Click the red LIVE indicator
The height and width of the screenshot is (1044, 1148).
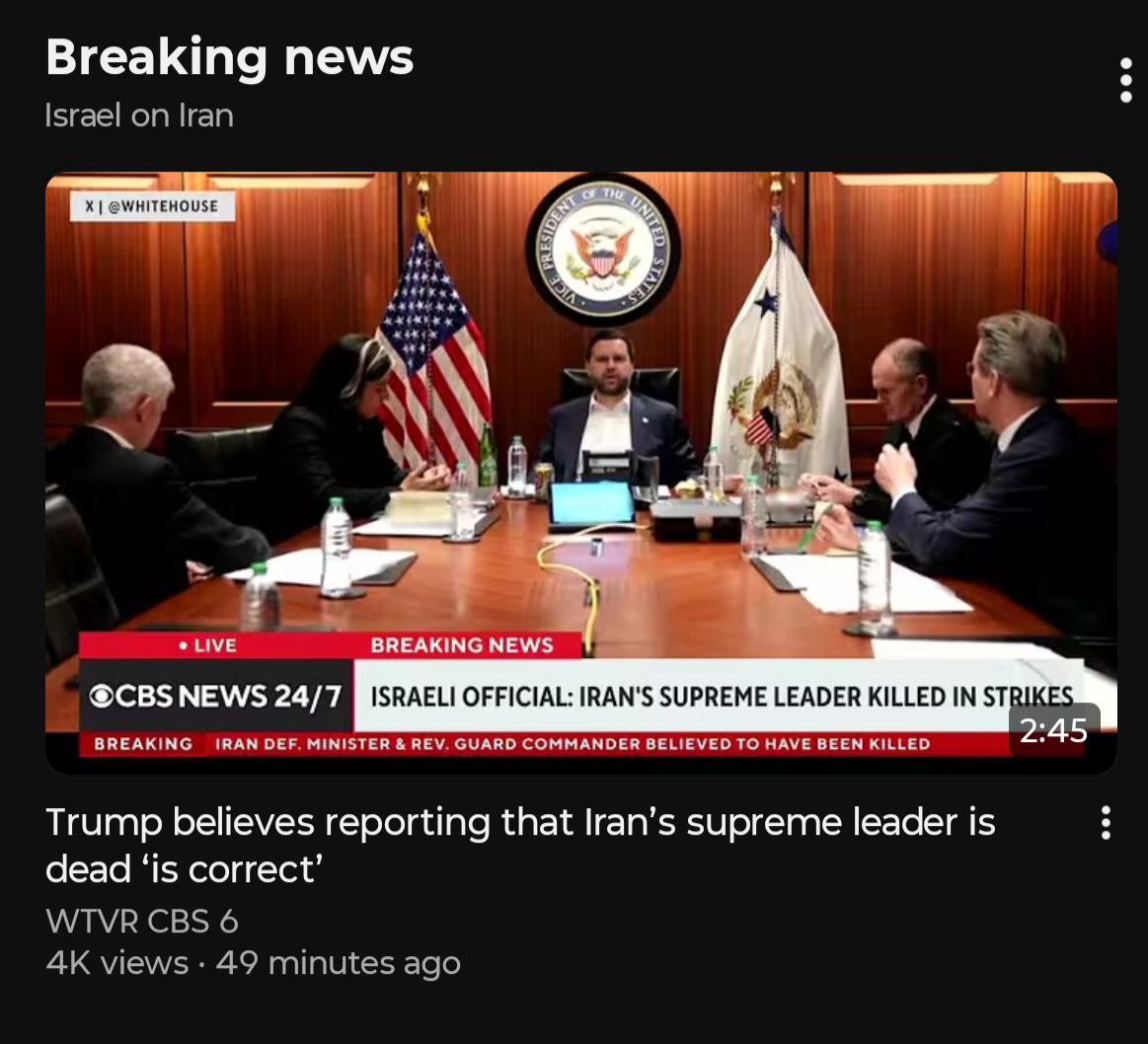(208, 645)
